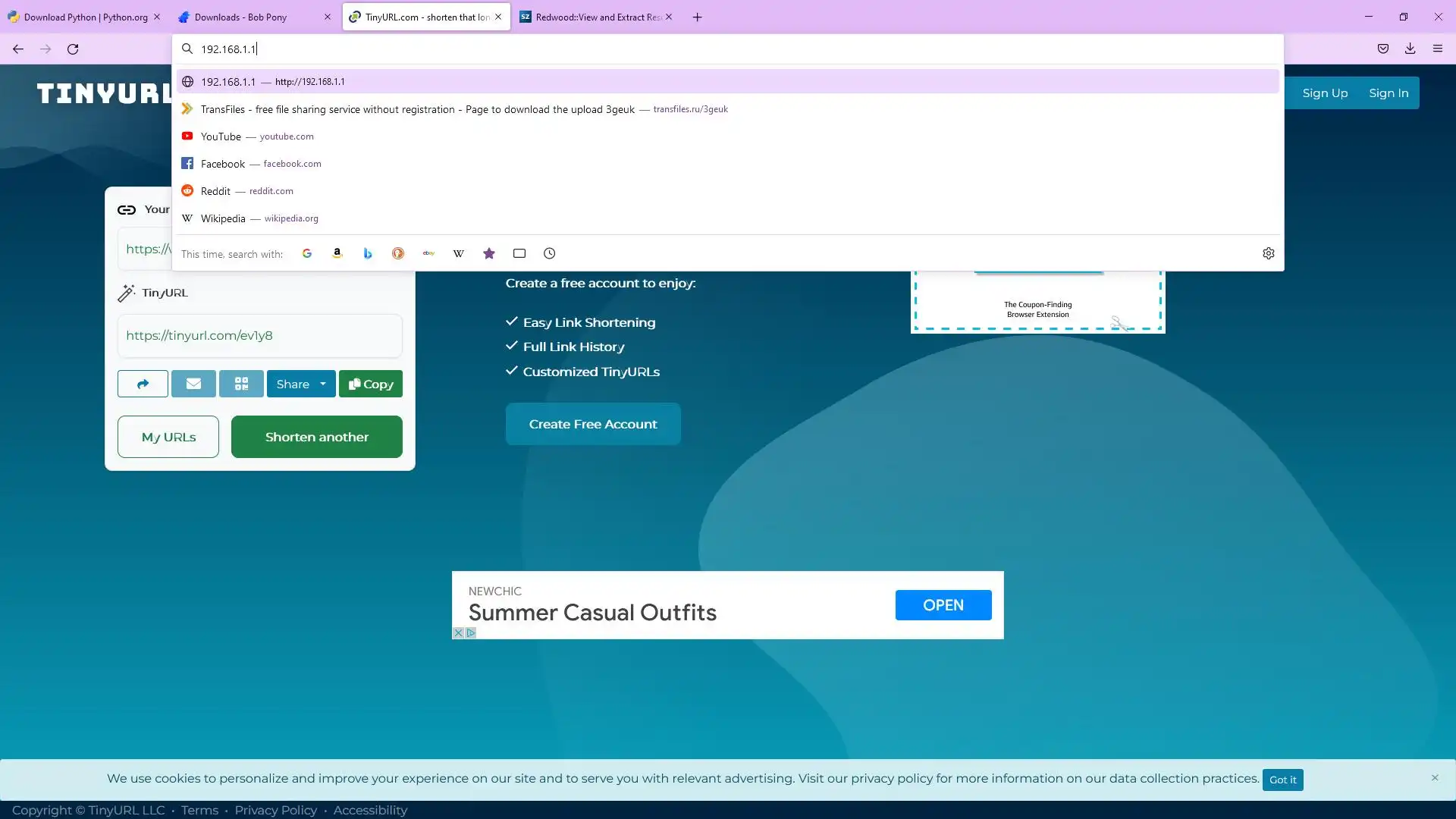Dismiss cookie notice with Got it
Screen dimensions: 1456x819
point(1282,780)
